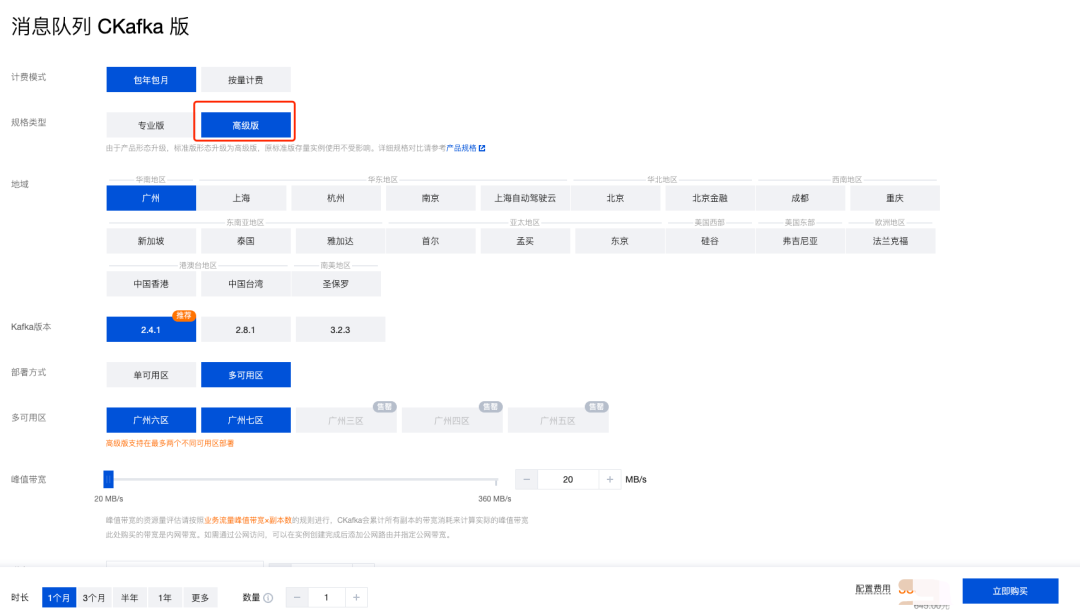Increase quantity with plus button
This screenshot has width=1080, height=615.
[356, 598]
